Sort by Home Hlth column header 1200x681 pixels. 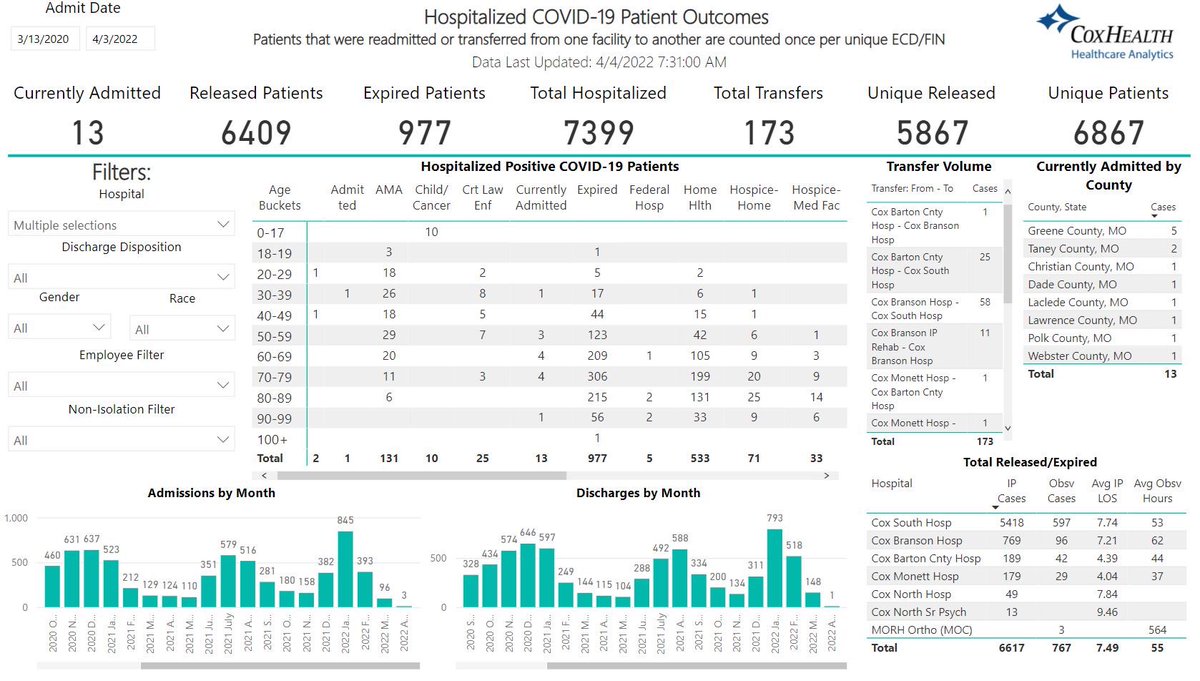(700, 197)
